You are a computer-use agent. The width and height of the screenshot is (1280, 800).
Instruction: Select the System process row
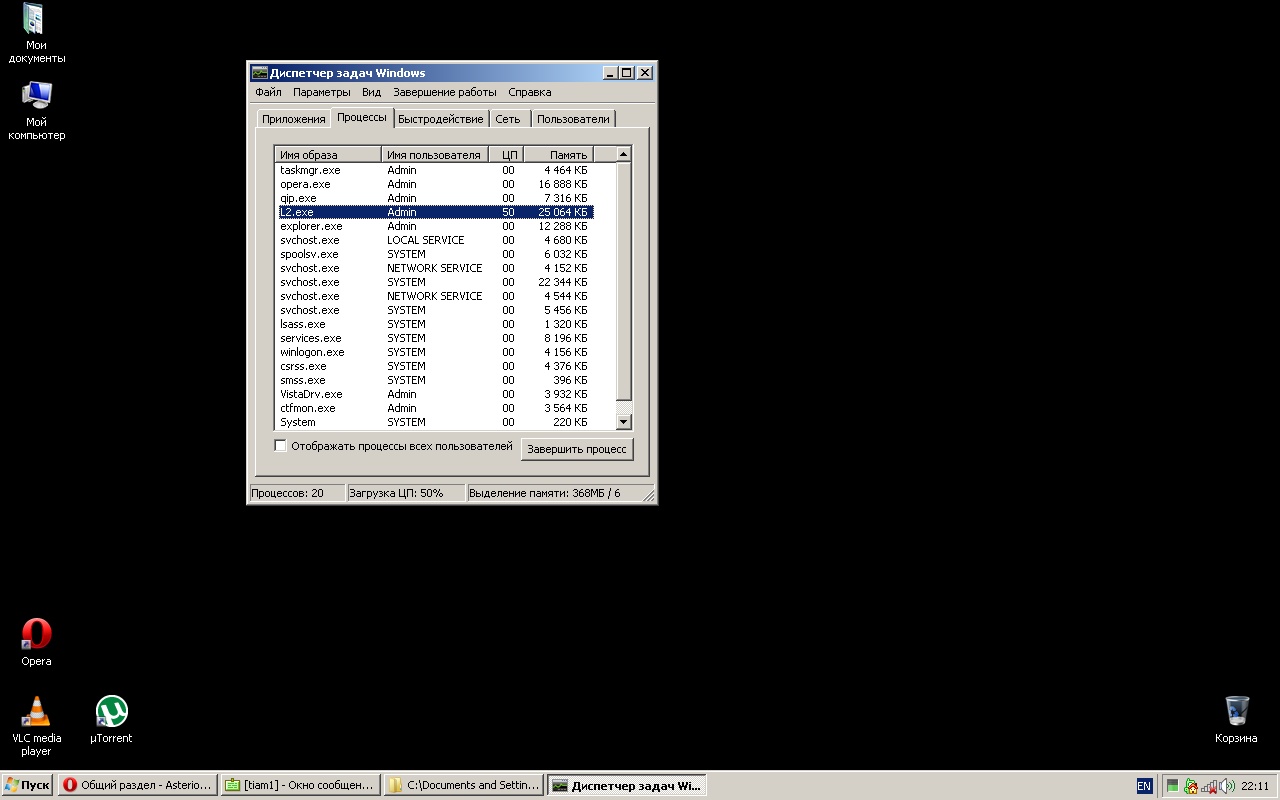pos(434,422)
